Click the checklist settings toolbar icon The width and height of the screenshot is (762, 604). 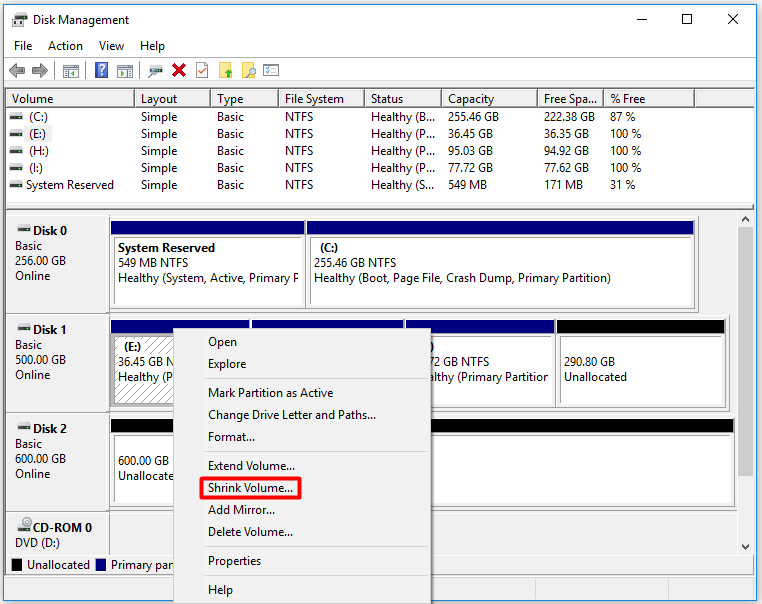(x=271, y=70)
